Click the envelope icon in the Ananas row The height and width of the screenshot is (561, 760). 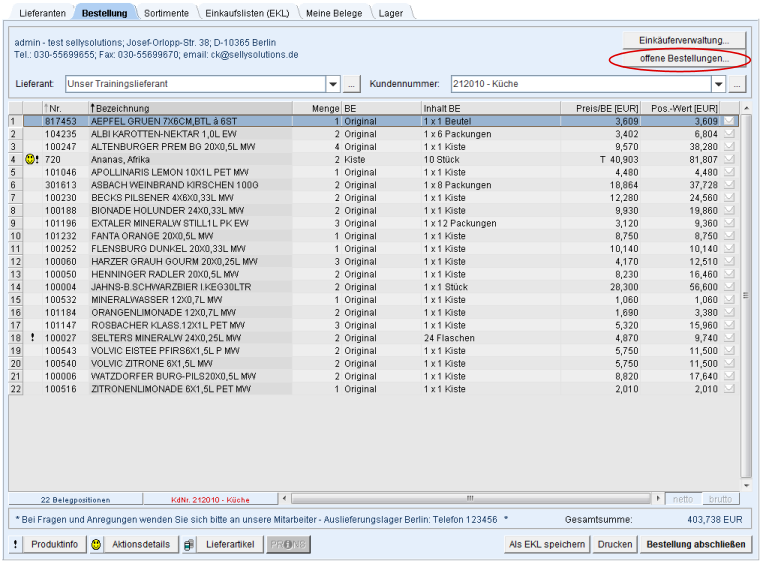tap(729, 159)
